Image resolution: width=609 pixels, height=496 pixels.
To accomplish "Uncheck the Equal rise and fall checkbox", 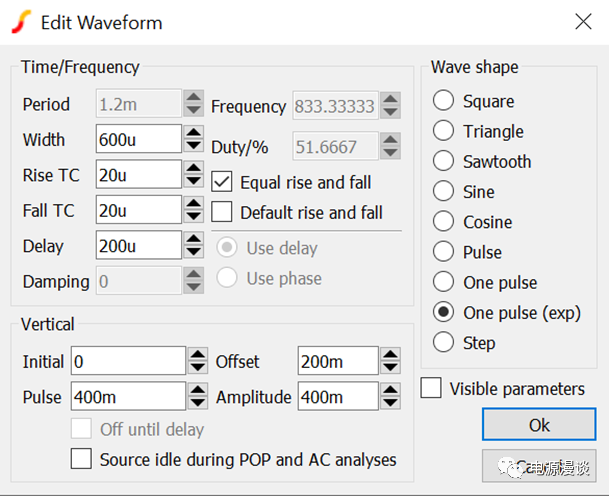I will point(222,182).
